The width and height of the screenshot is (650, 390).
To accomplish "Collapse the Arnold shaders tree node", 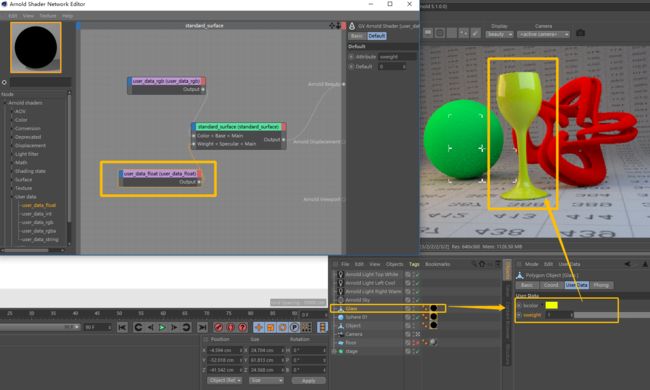I will (5, 103).
